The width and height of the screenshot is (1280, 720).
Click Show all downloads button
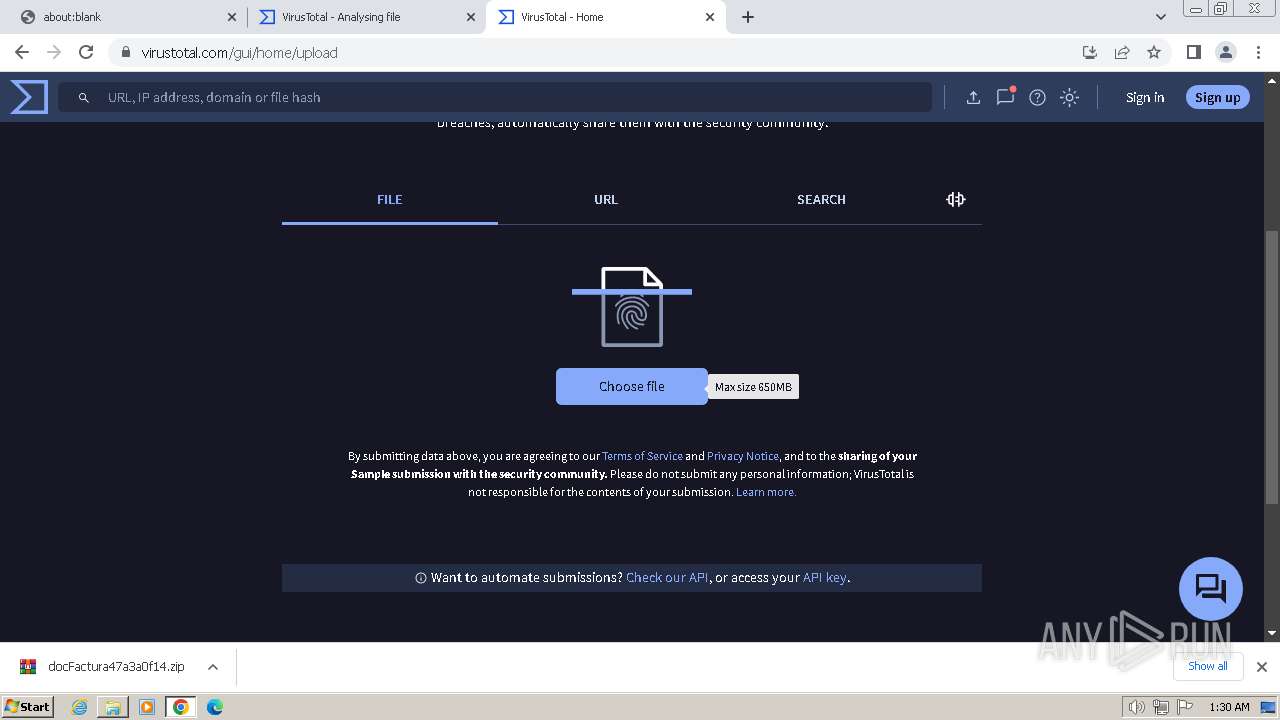click(1208, 666)
